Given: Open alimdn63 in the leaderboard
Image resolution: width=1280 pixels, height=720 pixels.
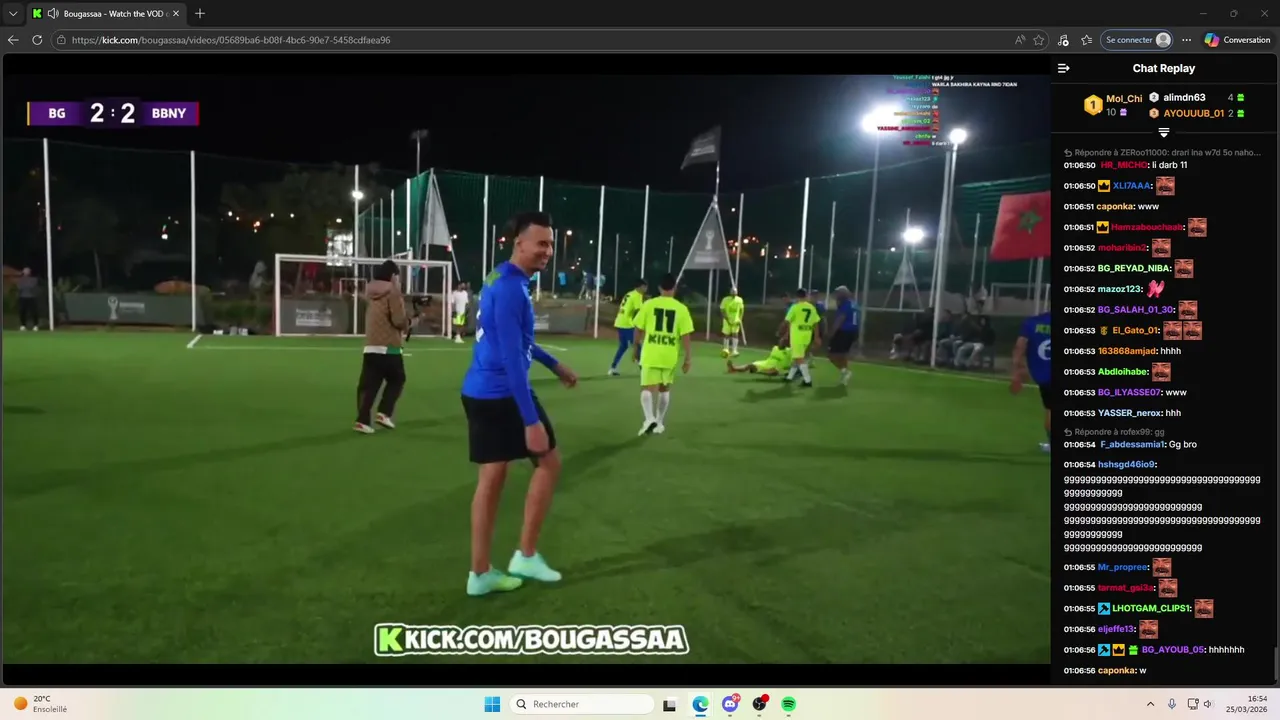Looking at the screenshot, I should coord(1184,98).
